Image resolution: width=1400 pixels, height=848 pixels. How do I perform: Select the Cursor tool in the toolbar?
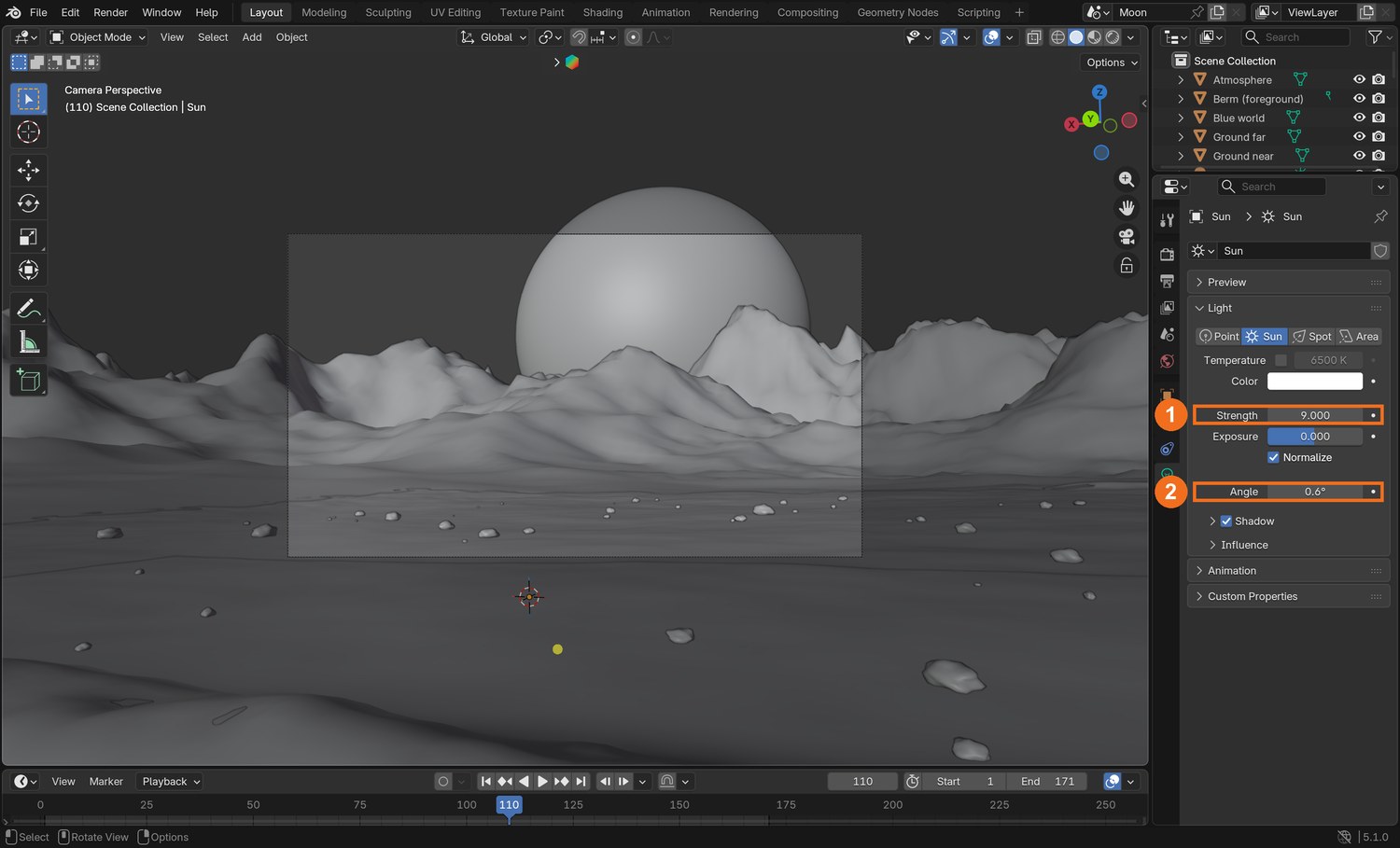(29, 132)
